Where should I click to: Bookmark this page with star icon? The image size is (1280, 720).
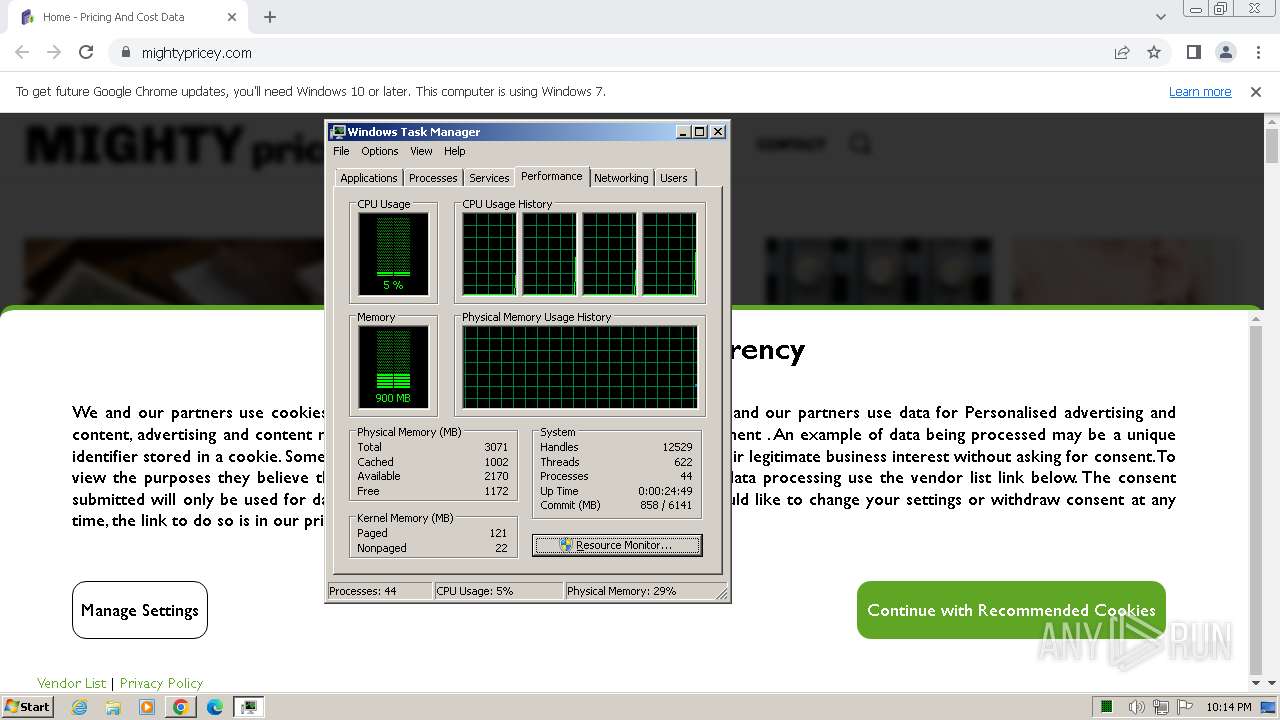[x=1154, y=52]
